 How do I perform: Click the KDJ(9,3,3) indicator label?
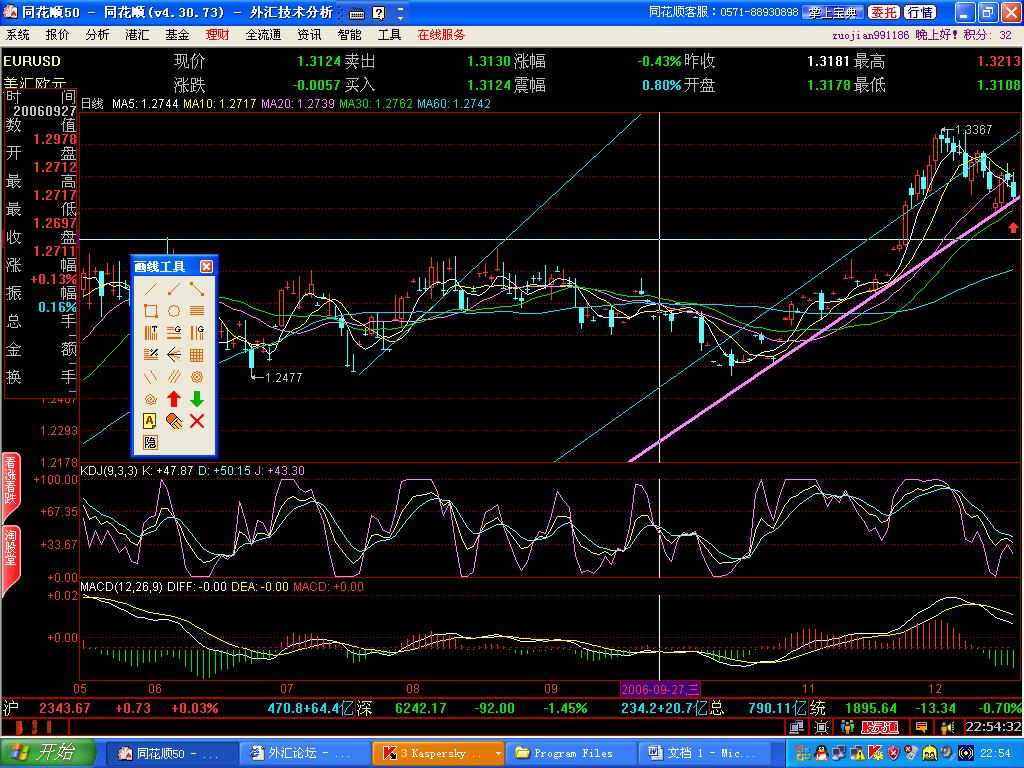coord(109,471)
